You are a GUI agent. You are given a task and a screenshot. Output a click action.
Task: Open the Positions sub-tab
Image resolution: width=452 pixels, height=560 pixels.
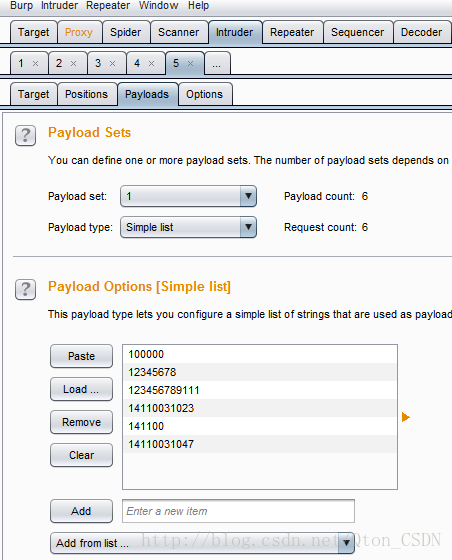[86, 94]
